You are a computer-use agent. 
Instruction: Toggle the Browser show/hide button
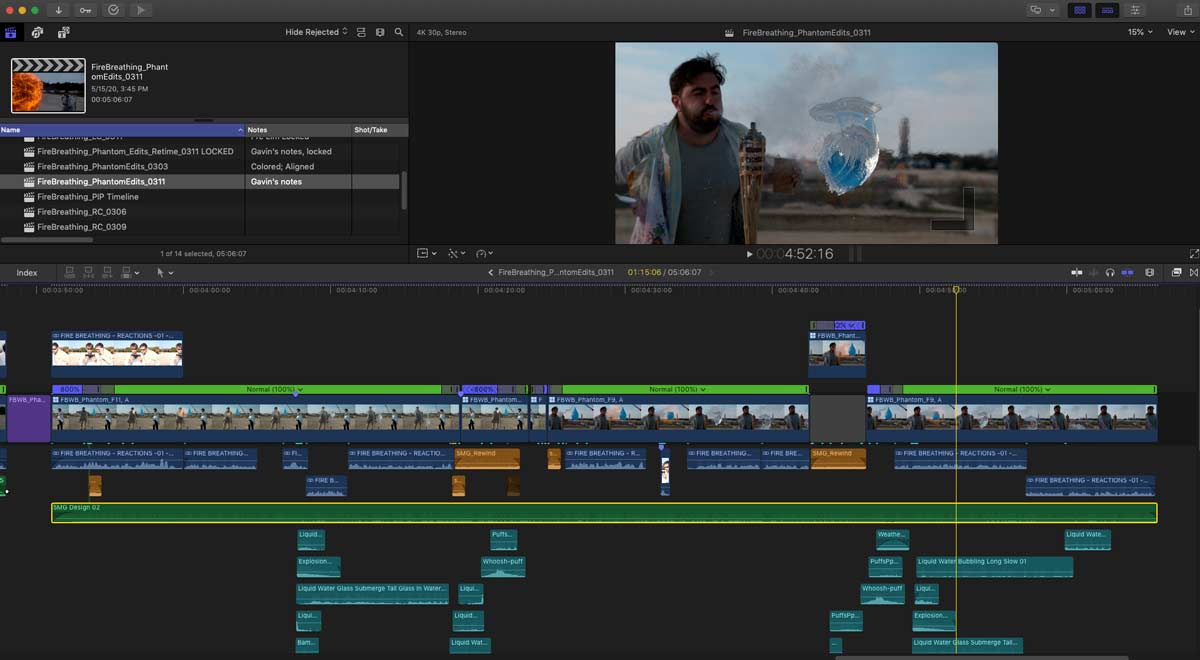tap(1079, 10)
